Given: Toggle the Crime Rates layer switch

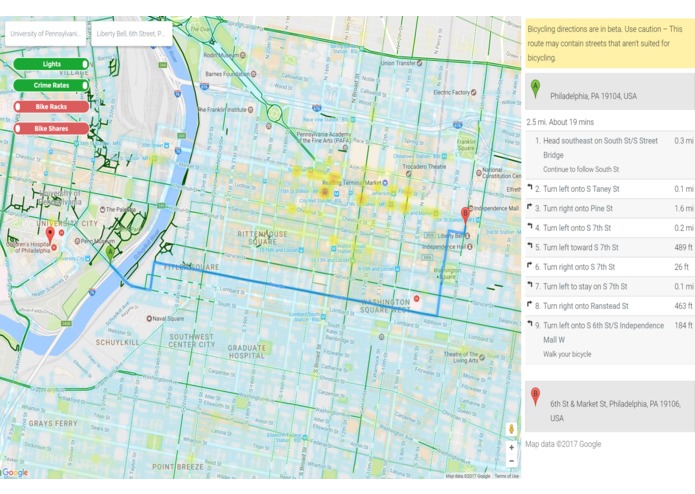Looking at the screenshot, I should click(x=51, y=85).
